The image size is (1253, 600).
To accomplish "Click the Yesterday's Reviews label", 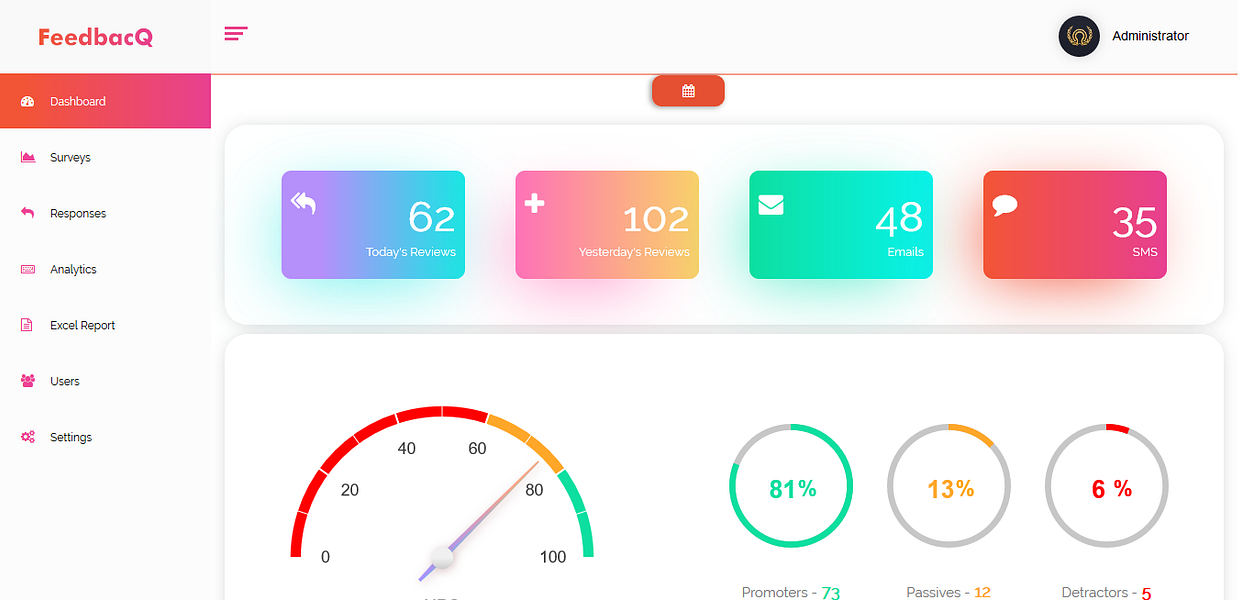I will 634,252.
